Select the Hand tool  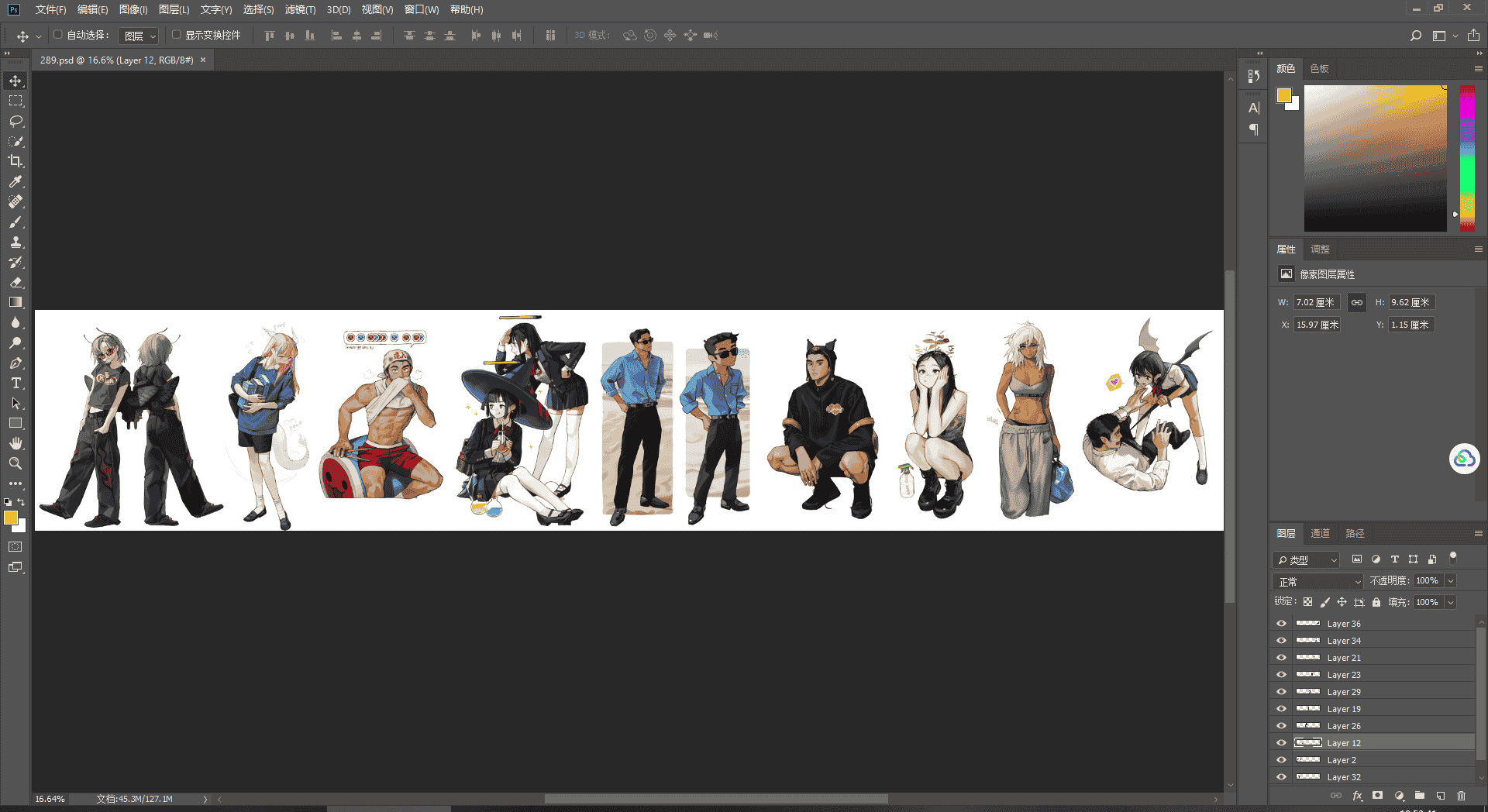(x=15, y=443)
